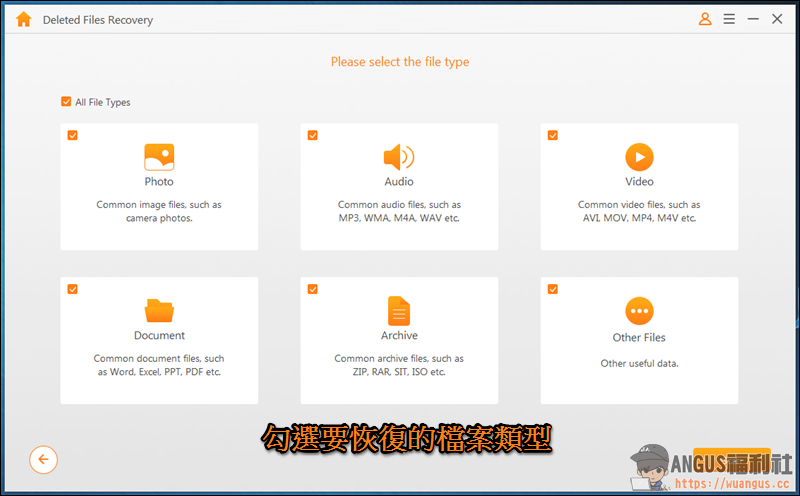Click the "Please select the file type" heading
The image size is (800, 496).
click(400, 62)
